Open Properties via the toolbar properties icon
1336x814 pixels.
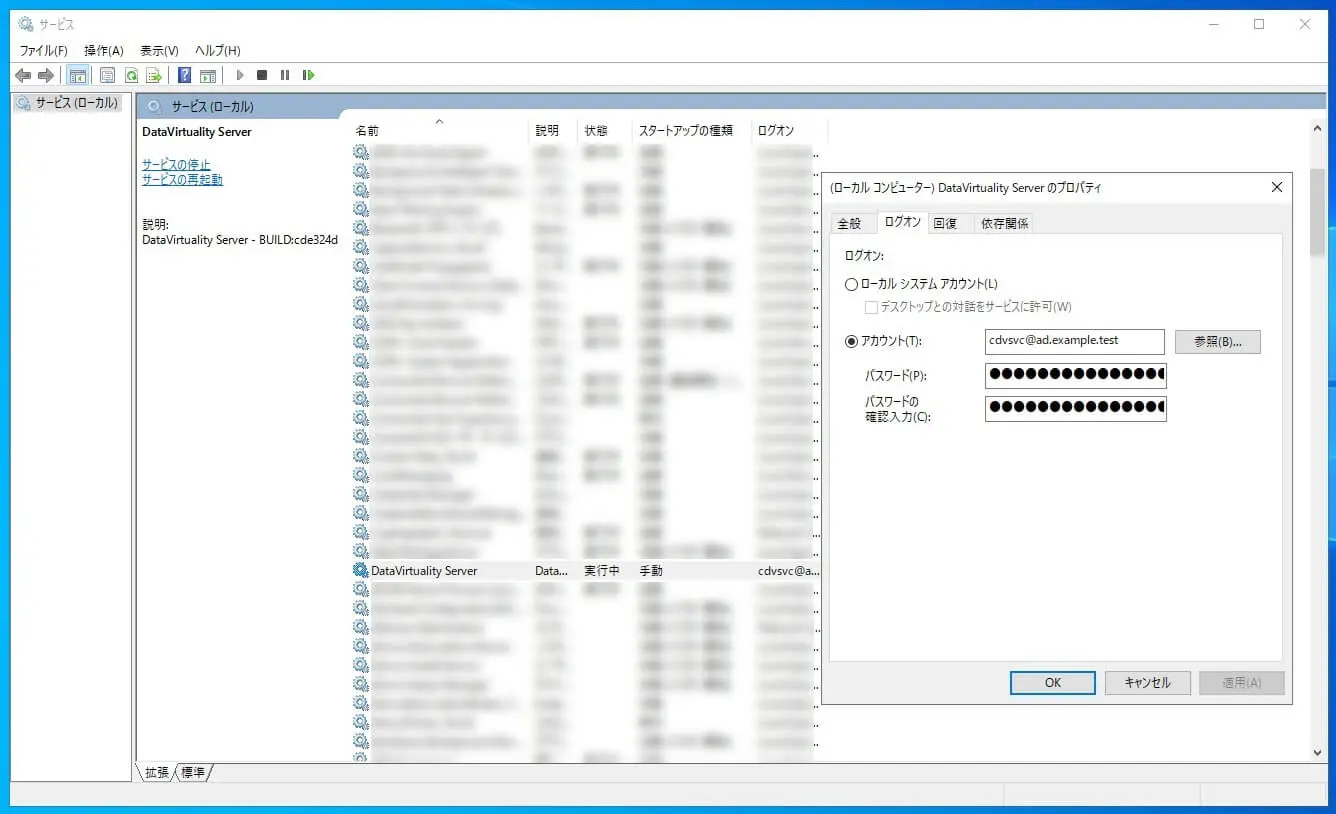pyautogui.click(x=108, y=75)
